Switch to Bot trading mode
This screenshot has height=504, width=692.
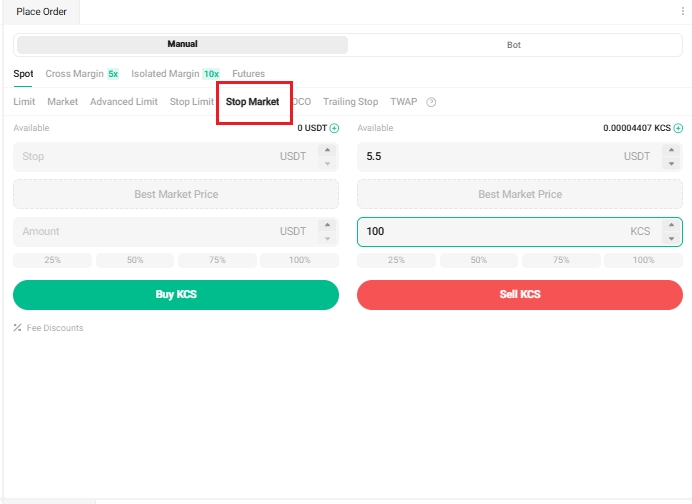pos(514,45)
